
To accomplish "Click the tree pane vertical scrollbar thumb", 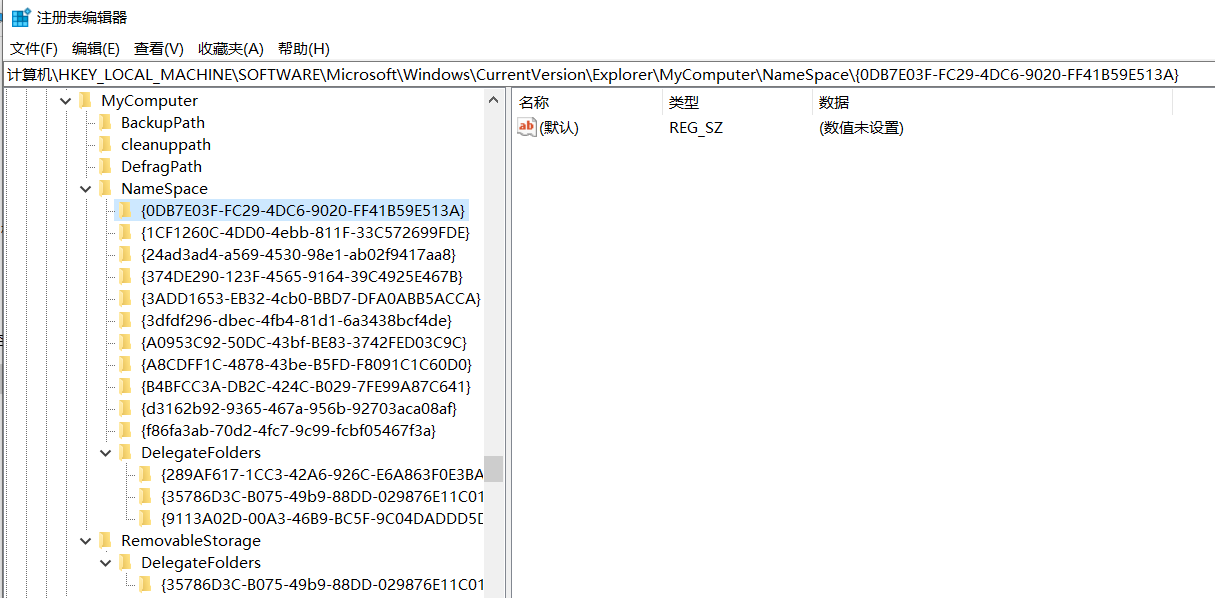I will click(494, 469).
